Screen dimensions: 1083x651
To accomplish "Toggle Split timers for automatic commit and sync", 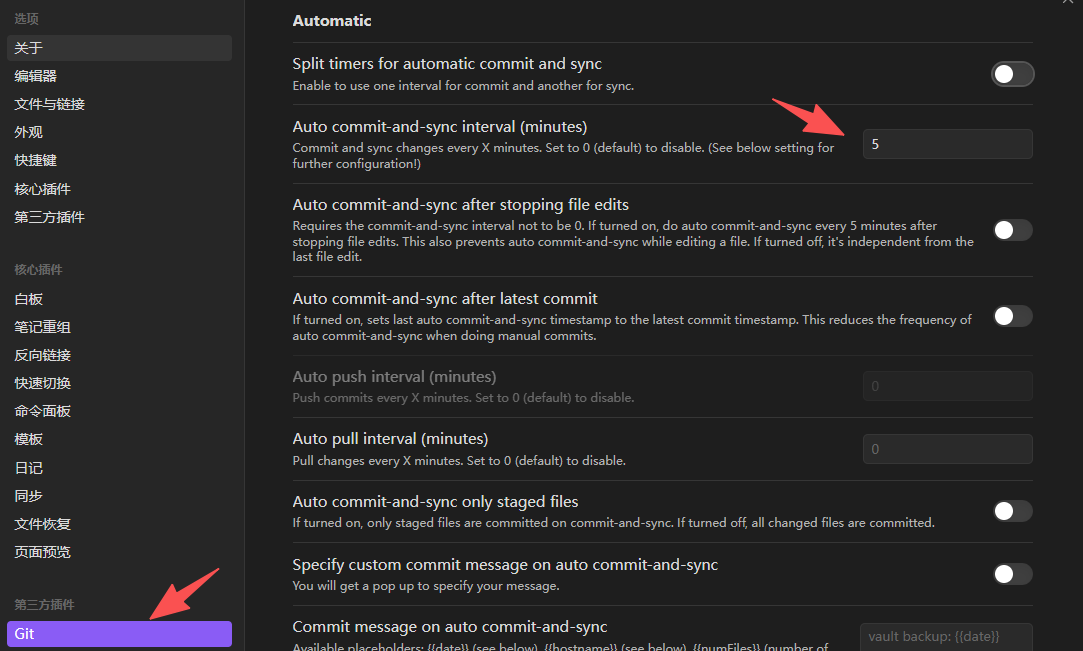I will (1013, 74).
